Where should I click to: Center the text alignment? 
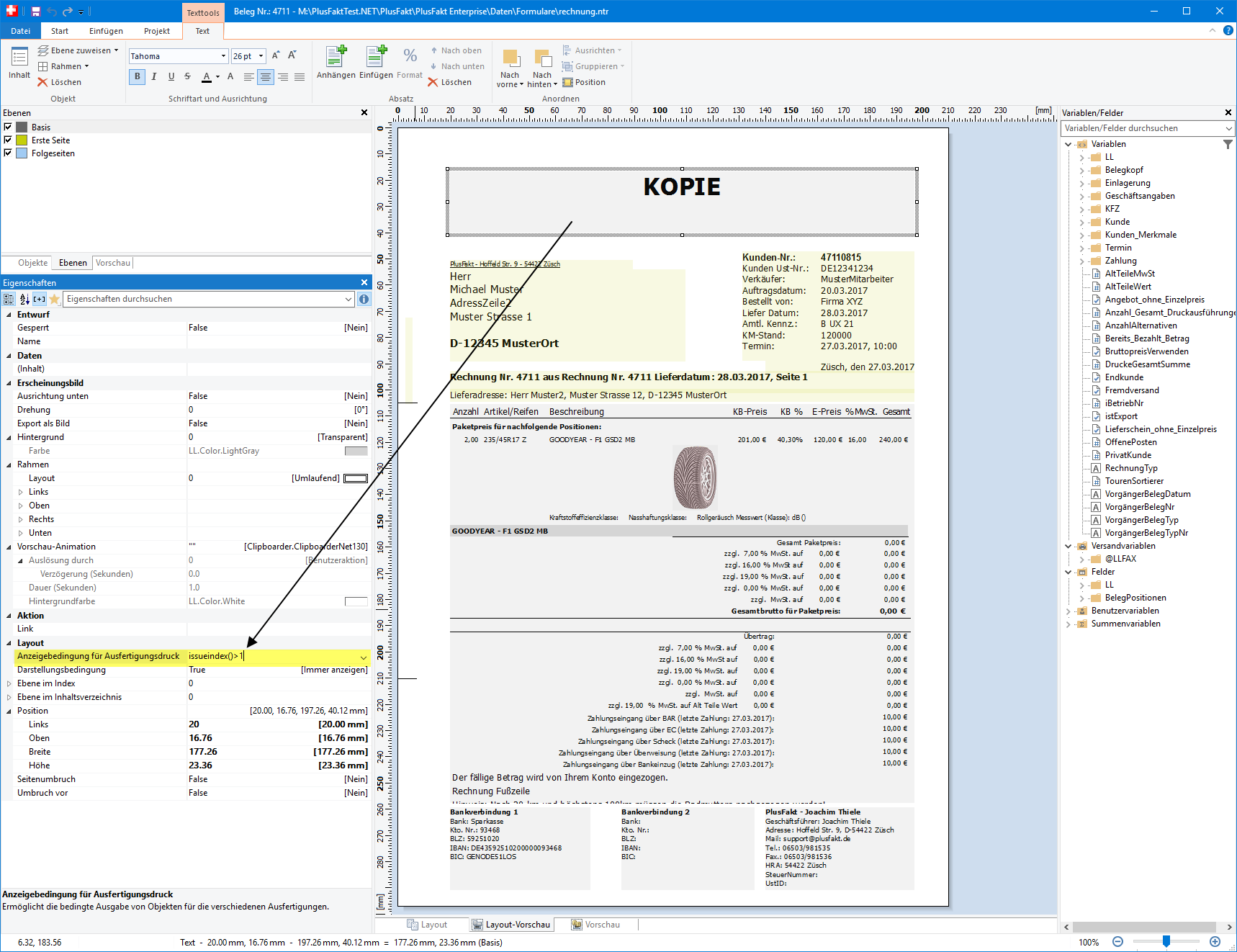pos(266,76)
